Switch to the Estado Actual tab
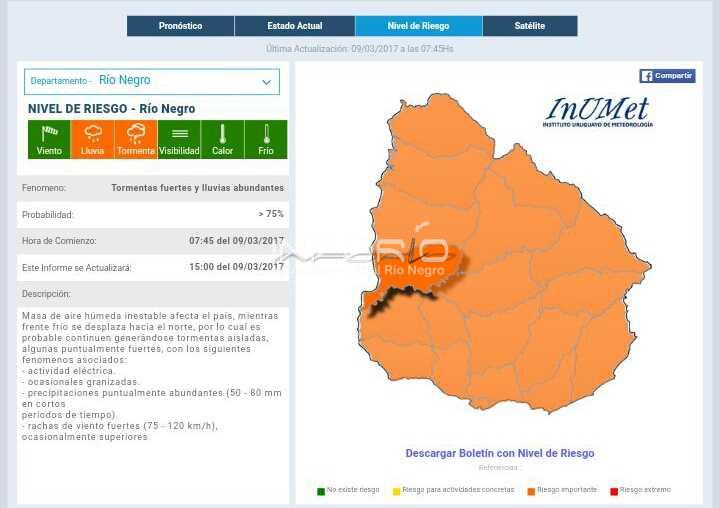 coord(295,26)
